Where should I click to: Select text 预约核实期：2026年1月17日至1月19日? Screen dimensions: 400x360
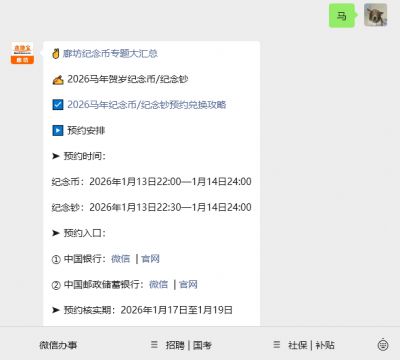click(x=148, y=310)
